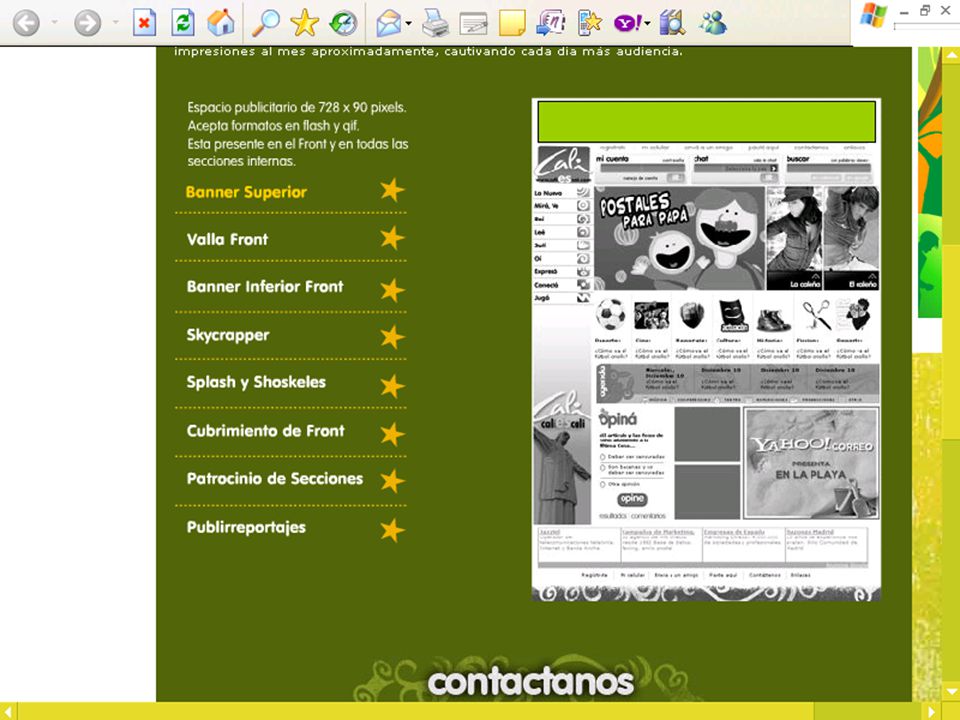This screenshot has width=960, height=720.
Task: Open History with the green clock icon
Action: [343, 23]
